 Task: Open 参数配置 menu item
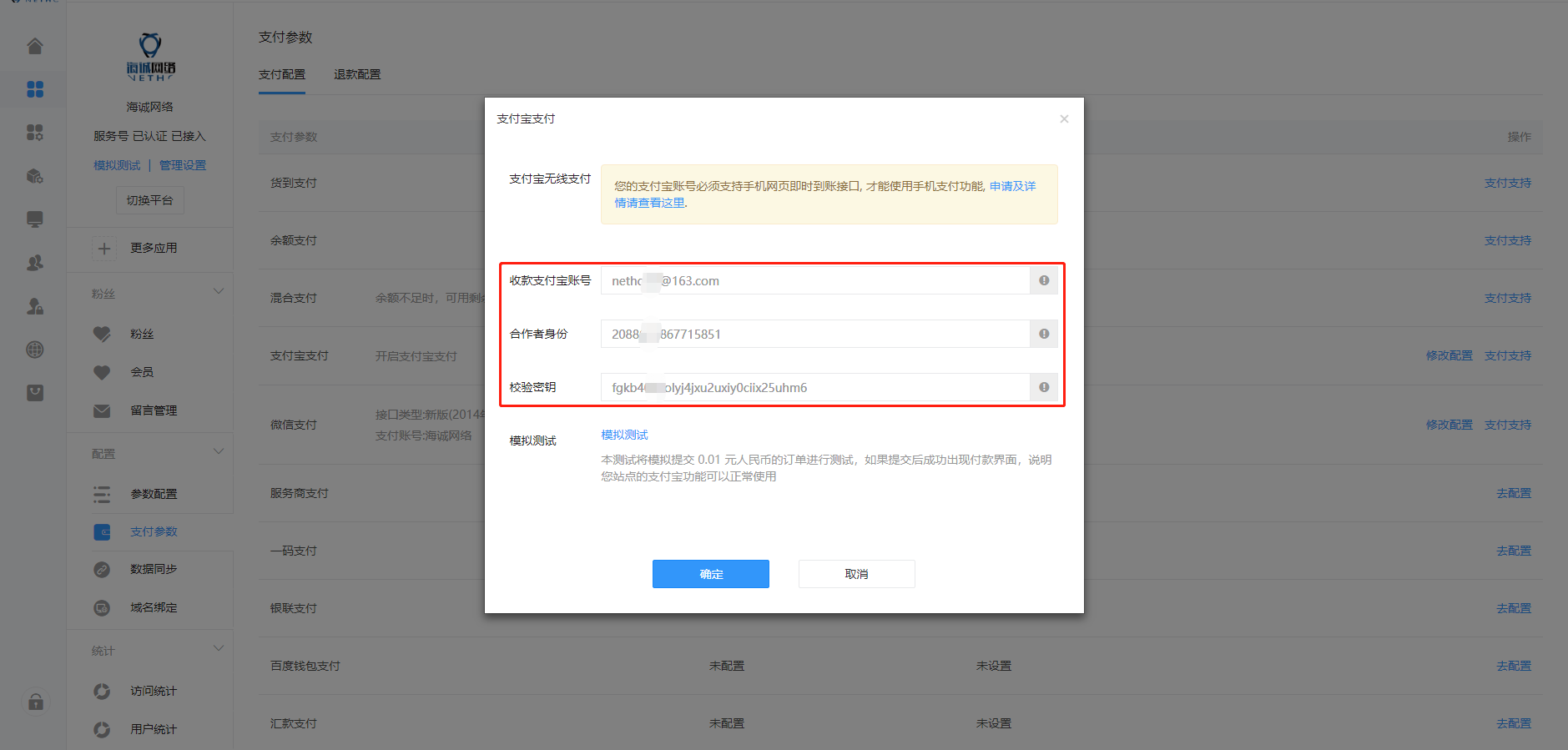click(x=154, y=494)
